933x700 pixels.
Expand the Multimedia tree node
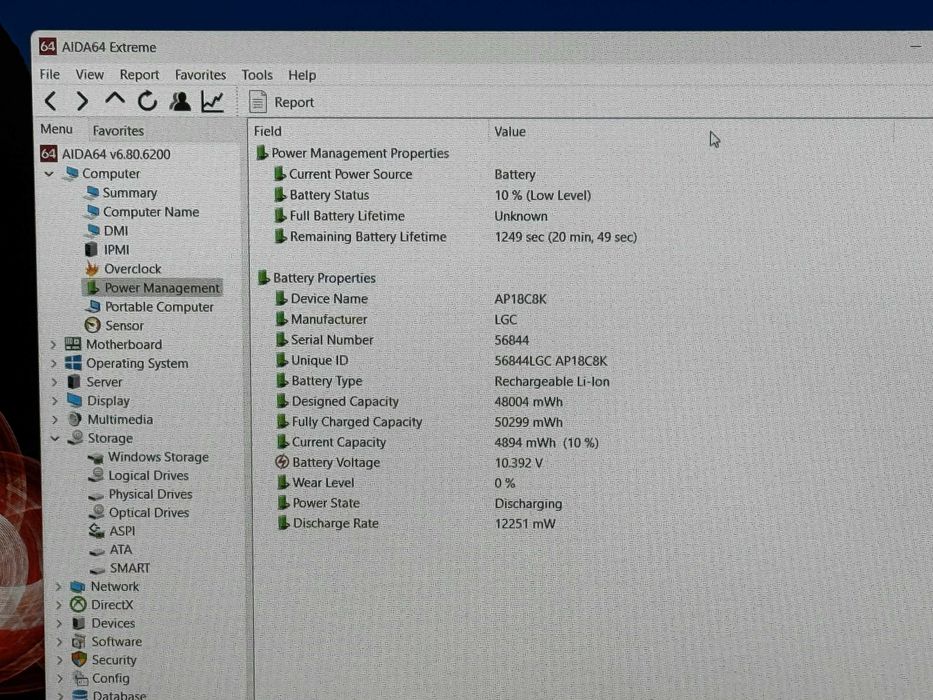pyautogui.click(x=55, y=420)
